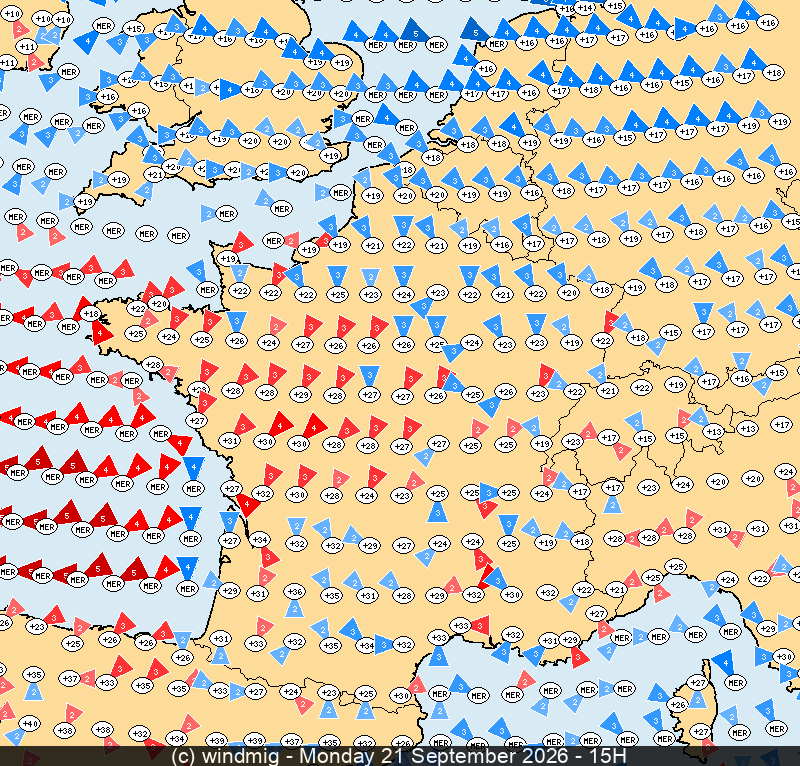
Task: Select blue 2 arrow beneath the +36 label
Action: [294, 609]
